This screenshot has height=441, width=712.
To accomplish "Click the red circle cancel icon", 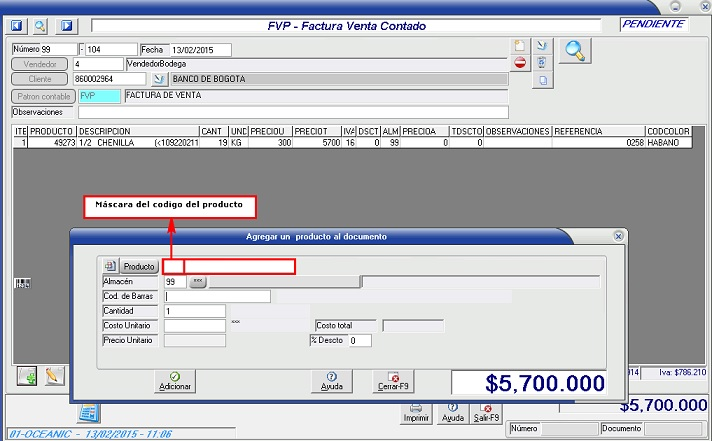I will coord(519,63).
